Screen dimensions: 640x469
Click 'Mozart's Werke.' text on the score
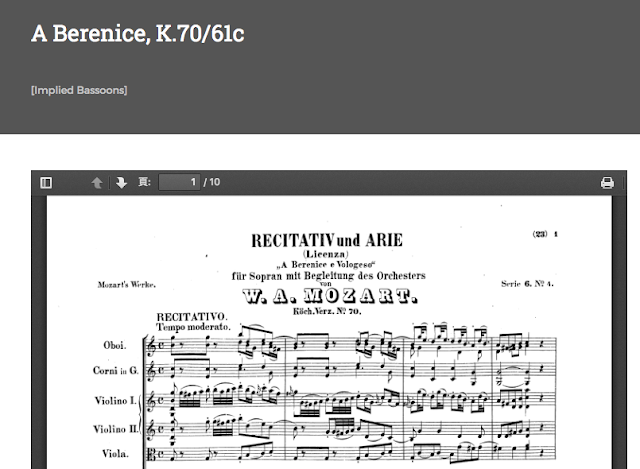tap(127, 285)
